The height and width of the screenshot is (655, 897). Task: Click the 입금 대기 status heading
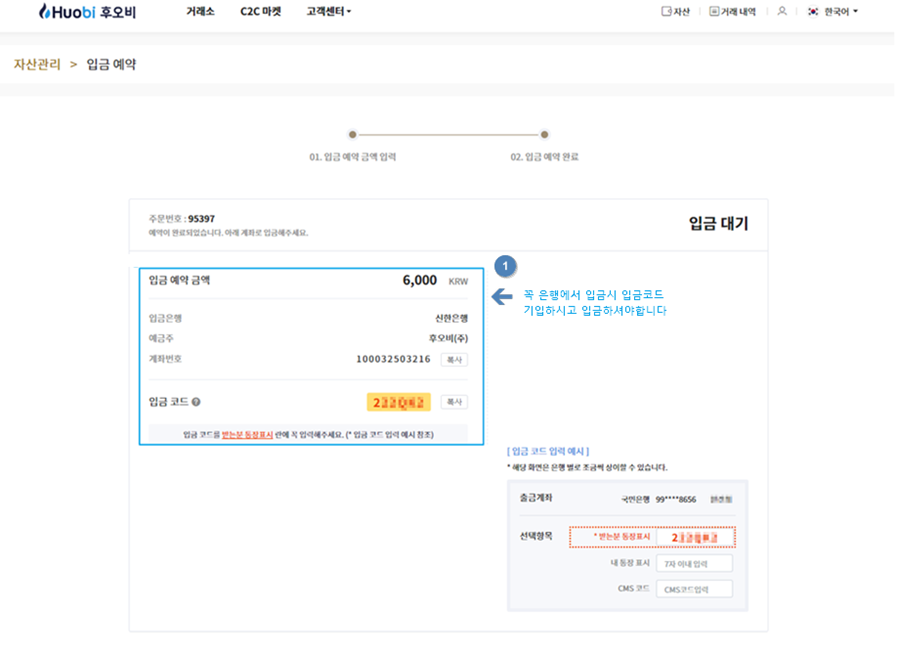719,224
